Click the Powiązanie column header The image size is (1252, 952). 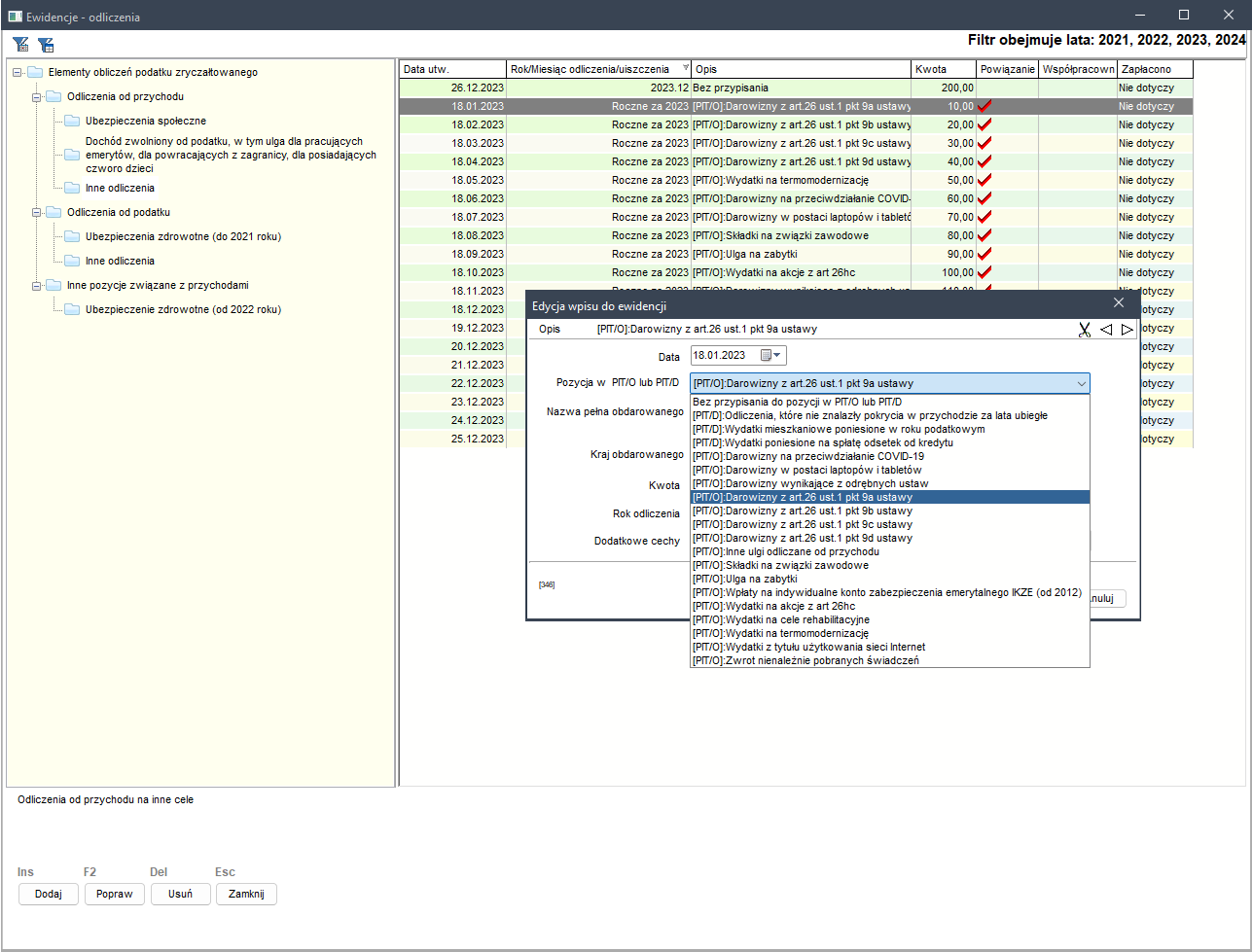coord(1007,69)
